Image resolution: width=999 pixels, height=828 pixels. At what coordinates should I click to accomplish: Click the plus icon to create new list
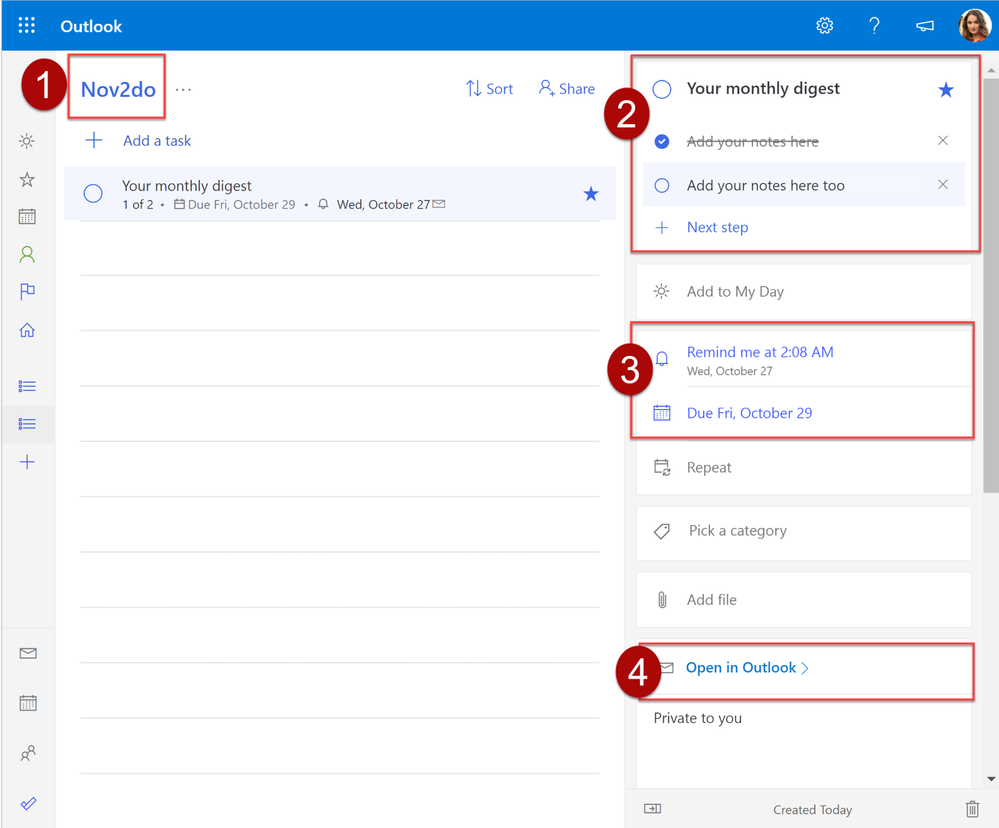click(x=27, y=462)
